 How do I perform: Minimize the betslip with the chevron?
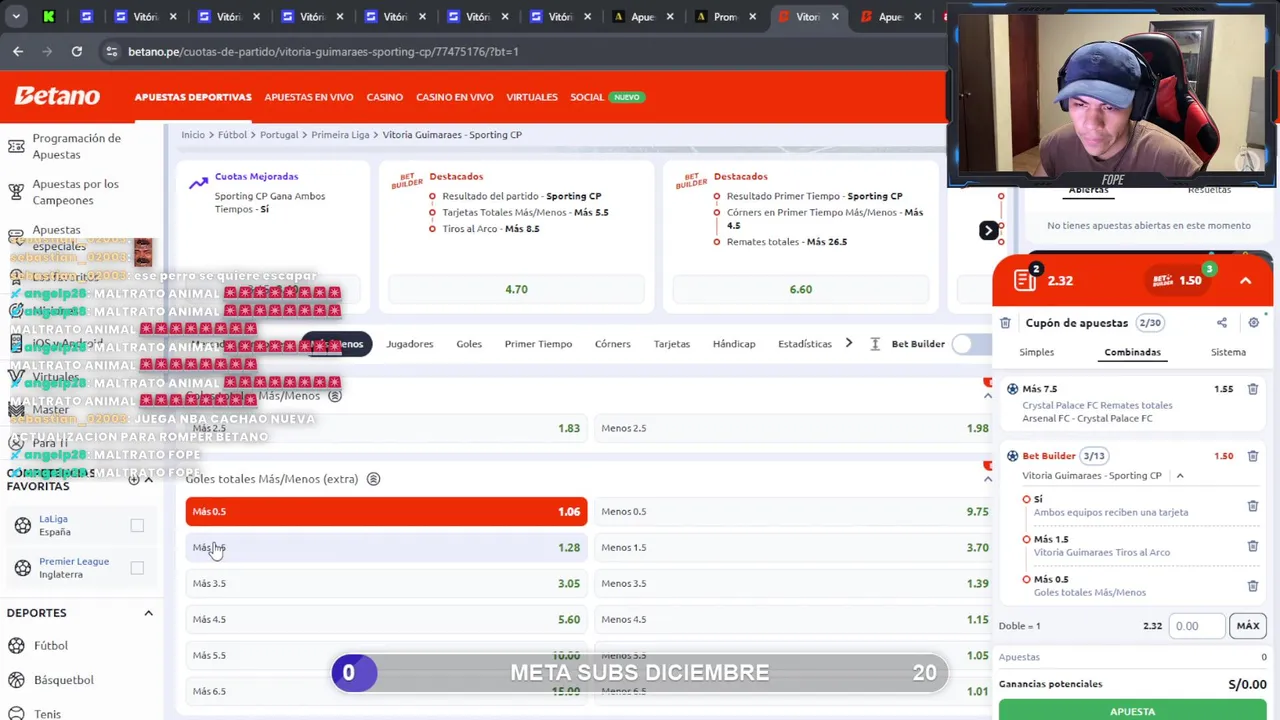coord(1245,281)
